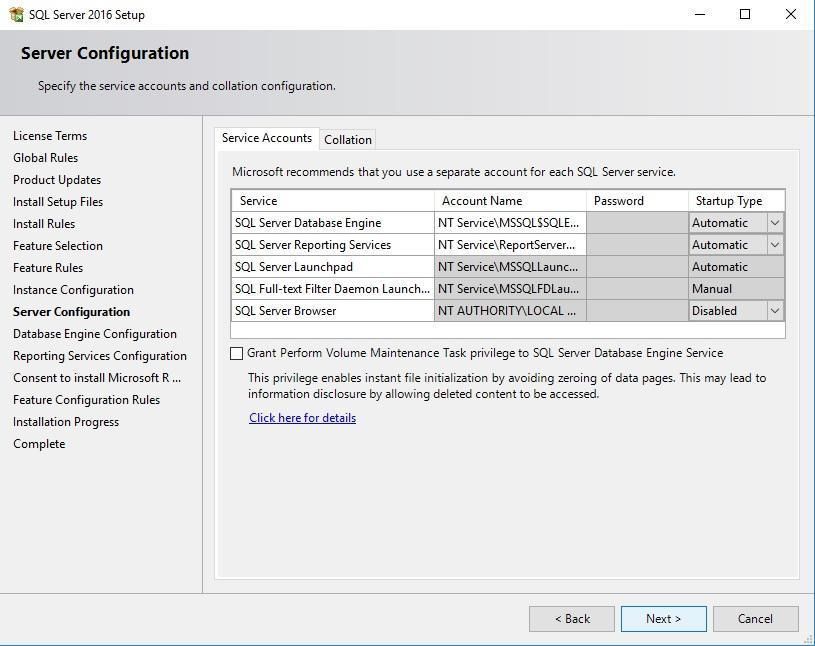Select the Service Accounts tab
The image size is (815, 646).
pyautogui.click(x=267, y=138)
